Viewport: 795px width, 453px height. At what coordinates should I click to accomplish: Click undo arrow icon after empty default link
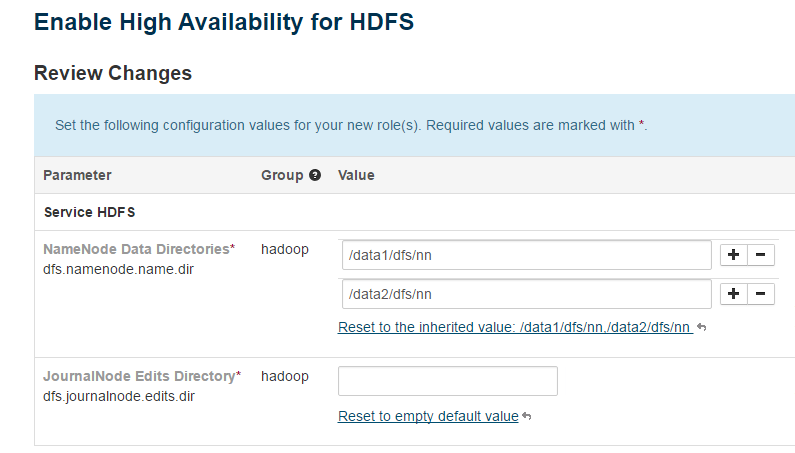pos(526,416)
